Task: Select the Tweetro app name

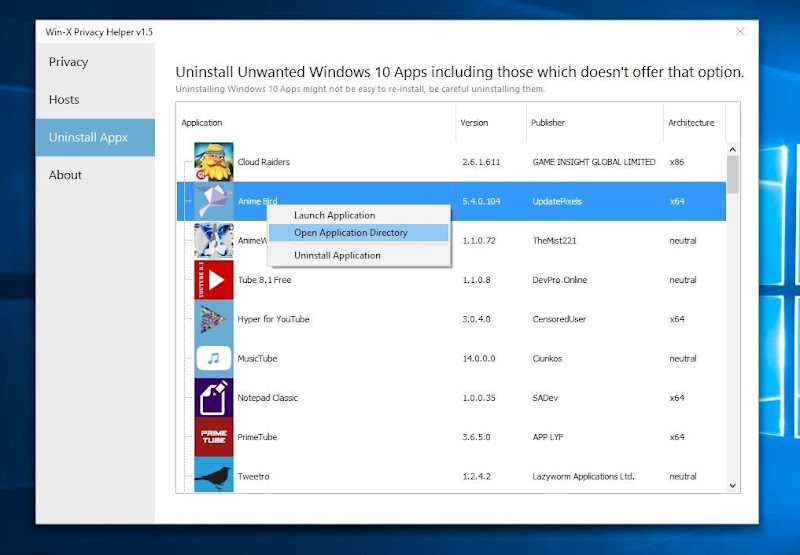Action: pos(254,476)
